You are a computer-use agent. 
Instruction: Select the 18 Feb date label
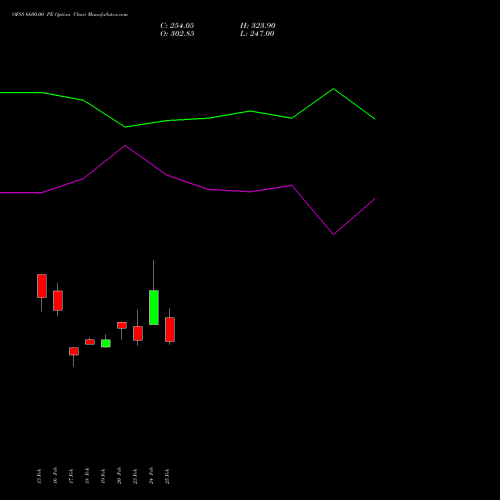[87, 476]
